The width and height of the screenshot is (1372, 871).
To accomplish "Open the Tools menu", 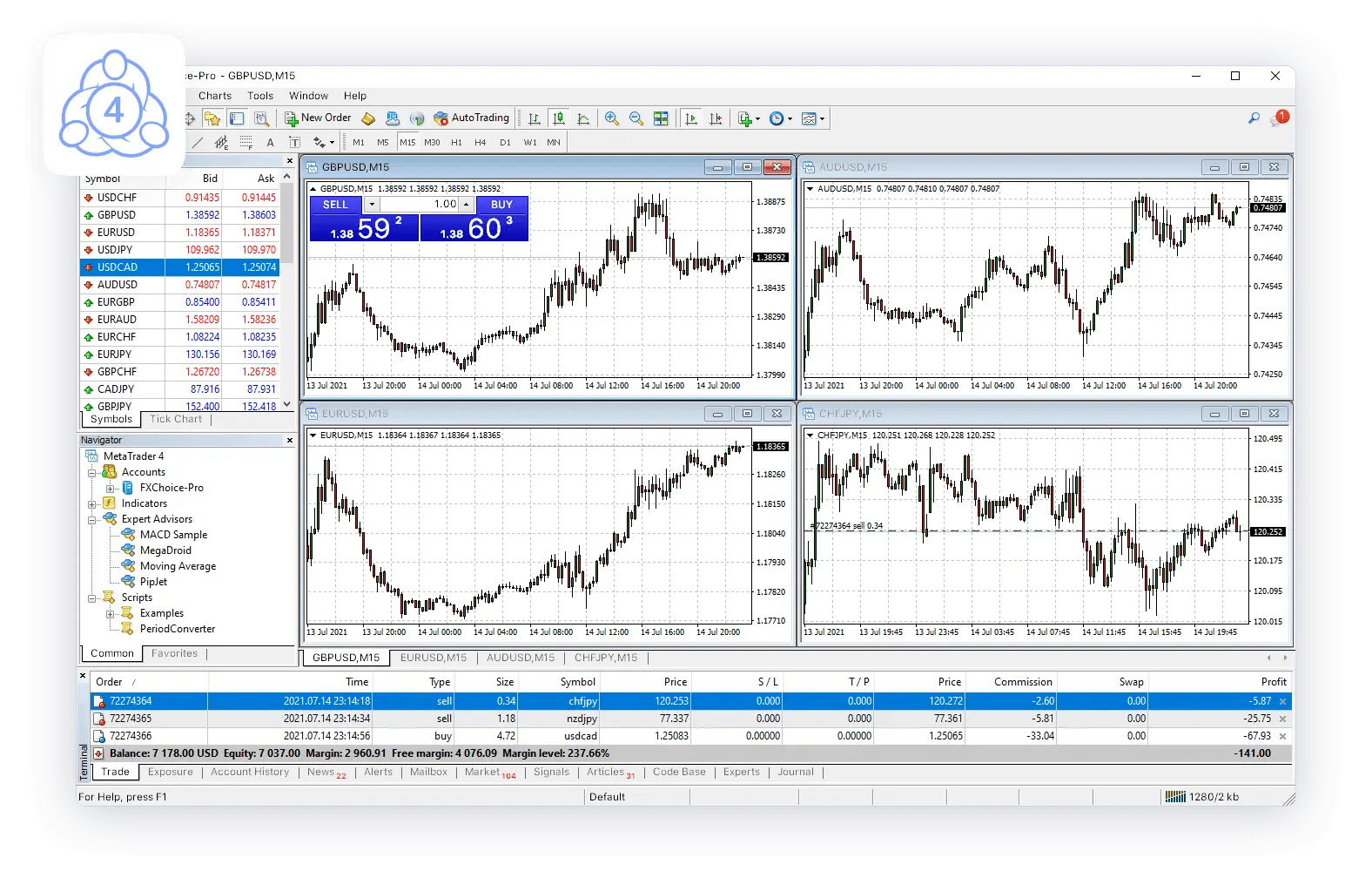I will pyautogui.click(x=260, y=96).
